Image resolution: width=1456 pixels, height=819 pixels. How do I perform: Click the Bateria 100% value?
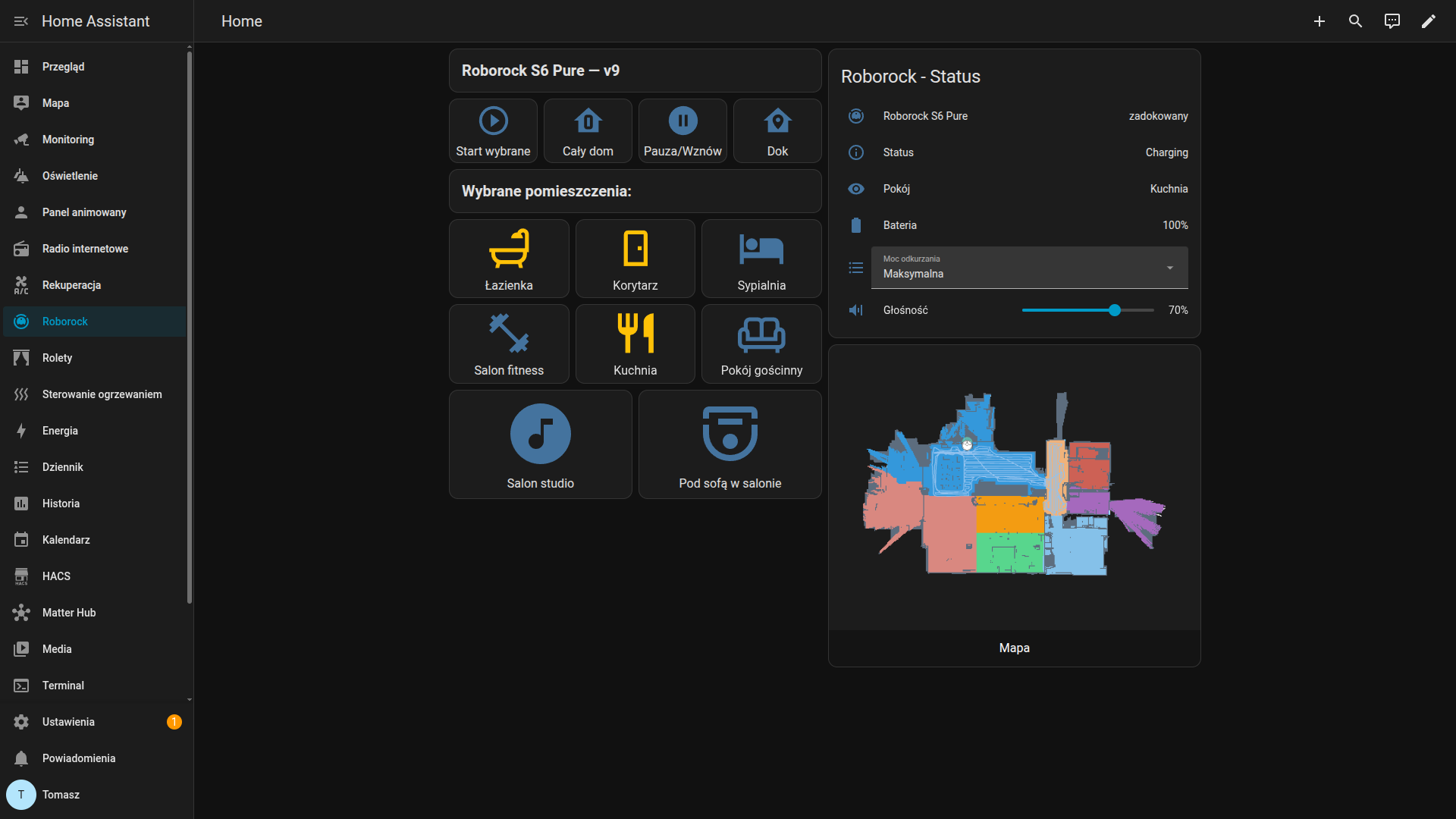point(1175,225)
